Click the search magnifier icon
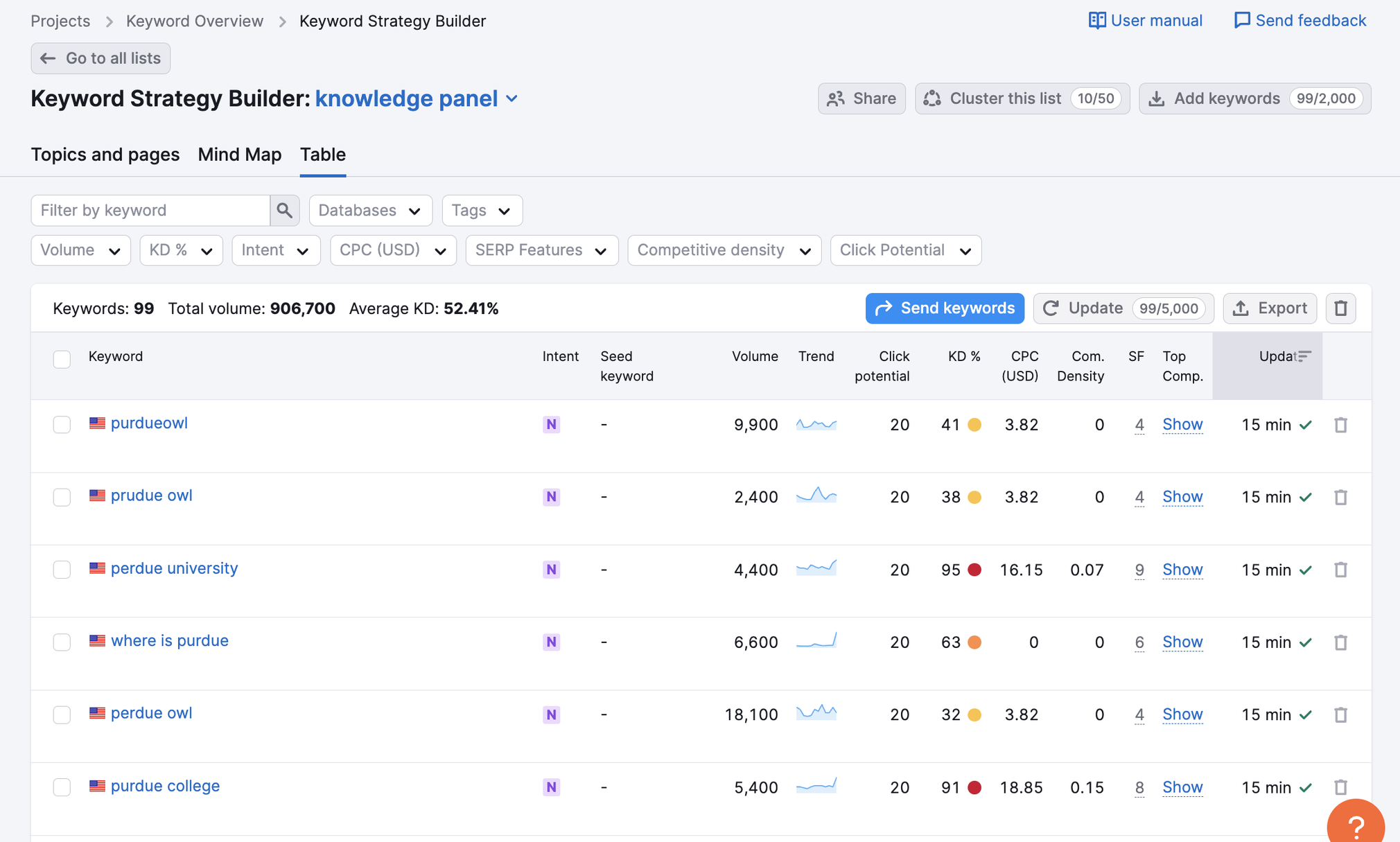Viewport: 1400px width, 842px height. tap(284, 210)
